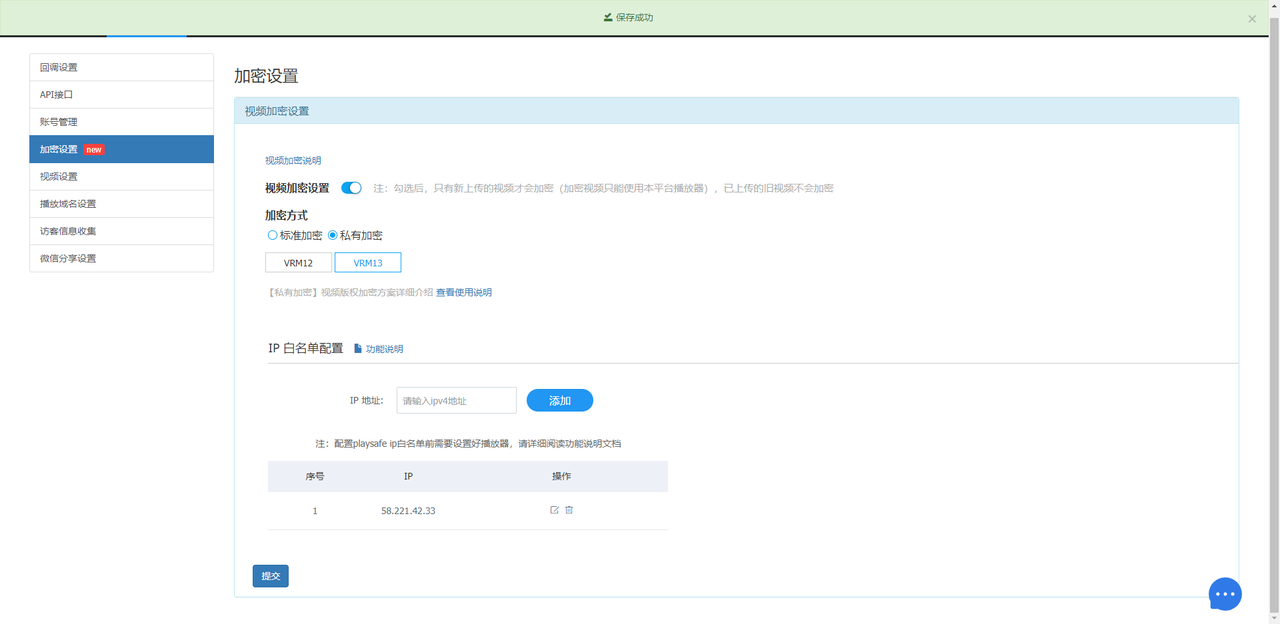Open API接口 in the sidebar
The width and height of the screenshot is (1280, 624).
121,95
